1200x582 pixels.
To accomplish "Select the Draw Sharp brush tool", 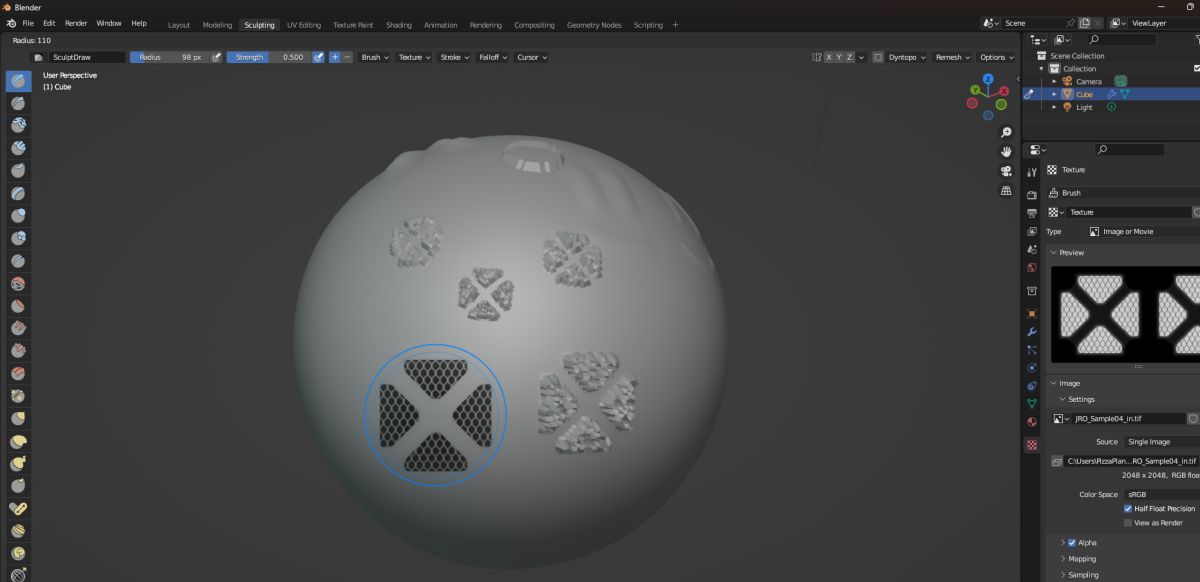I will (18, 103).
